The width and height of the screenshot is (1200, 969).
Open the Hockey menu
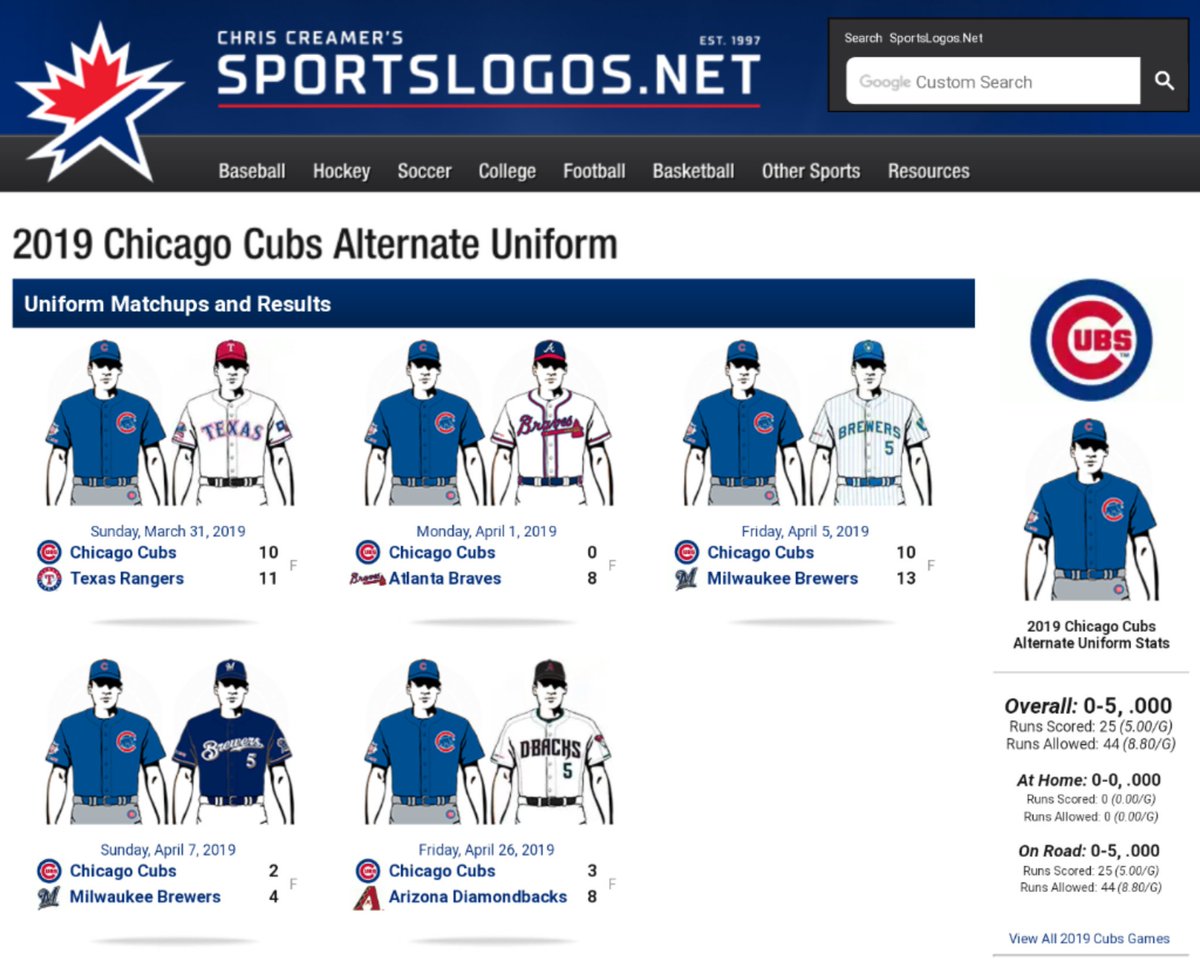click(341, 171)
